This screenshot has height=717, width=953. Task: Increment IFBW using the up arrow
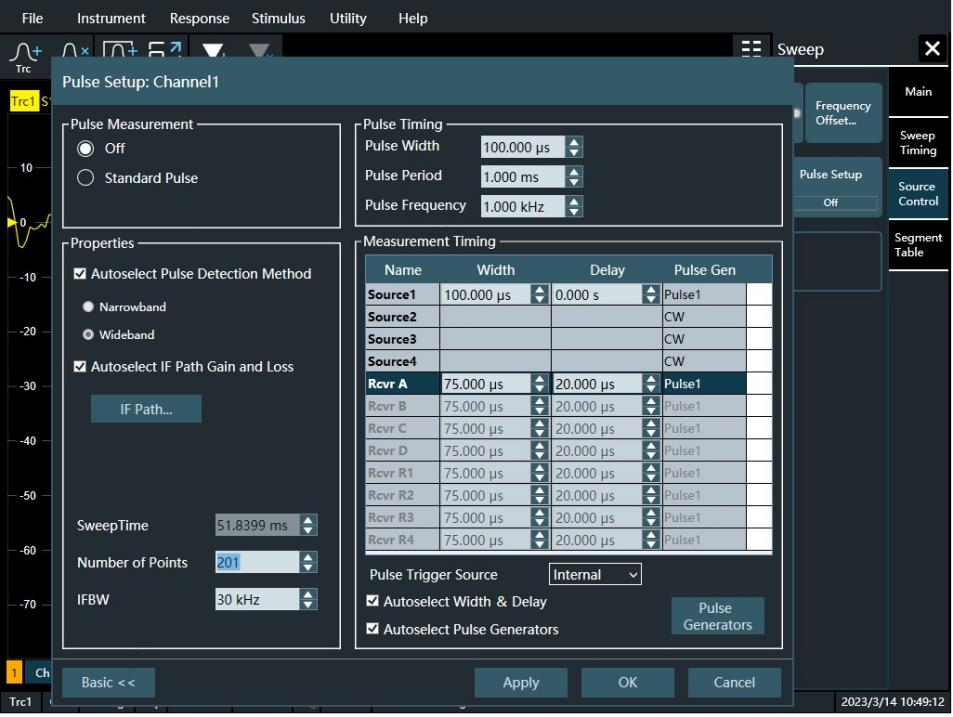308,594
